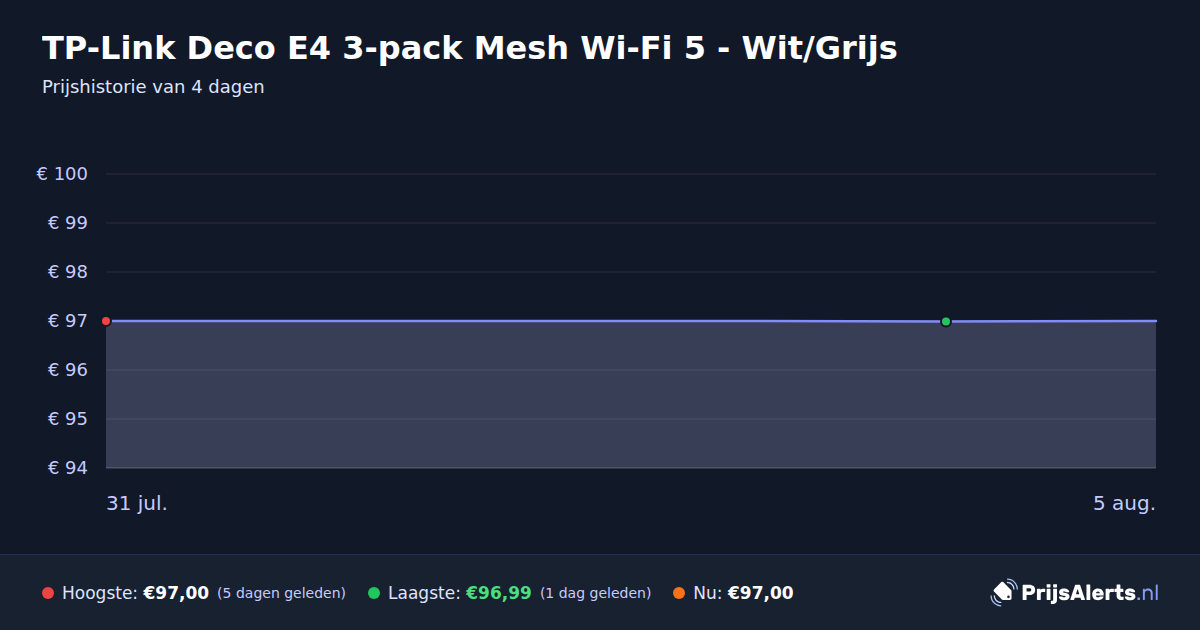1200x630 pixels.
Task: Click the green lowest-price point on chart
Action: tap(946, 321)
